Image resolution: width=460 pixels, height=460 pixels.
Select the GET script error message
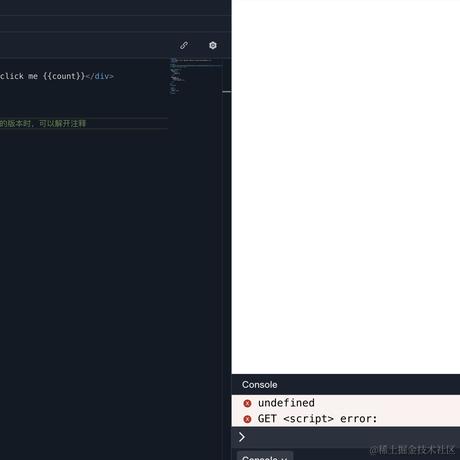click(x=317, y=419)
